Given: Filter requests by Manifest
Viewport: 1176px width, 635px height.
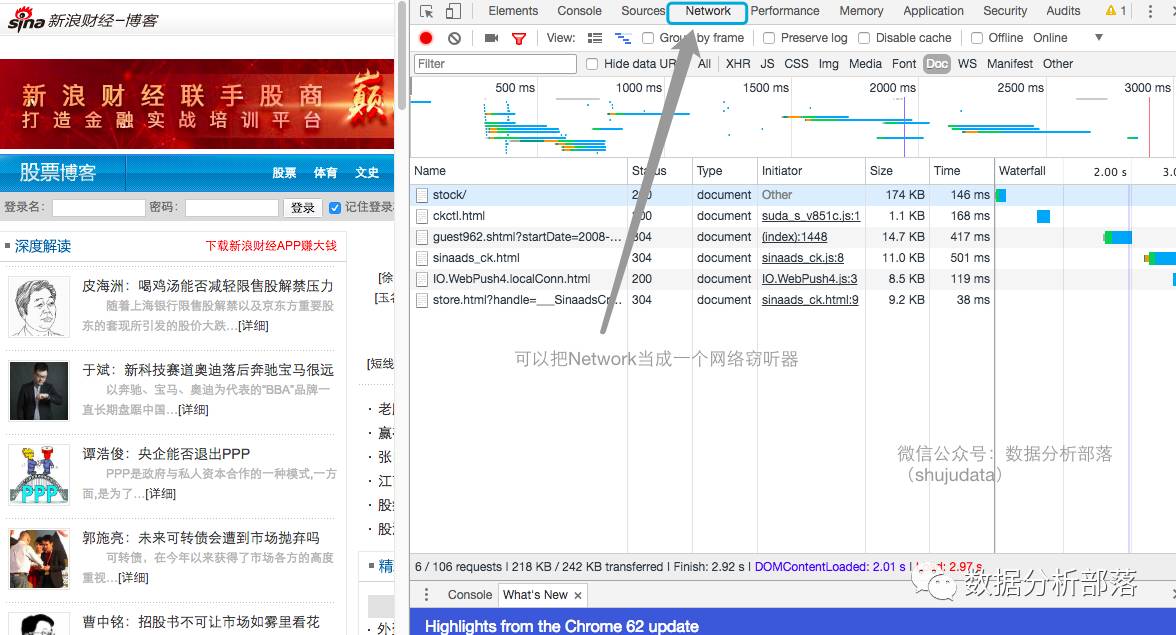Looking at the screenshot, I should [x=1010, y=64].
